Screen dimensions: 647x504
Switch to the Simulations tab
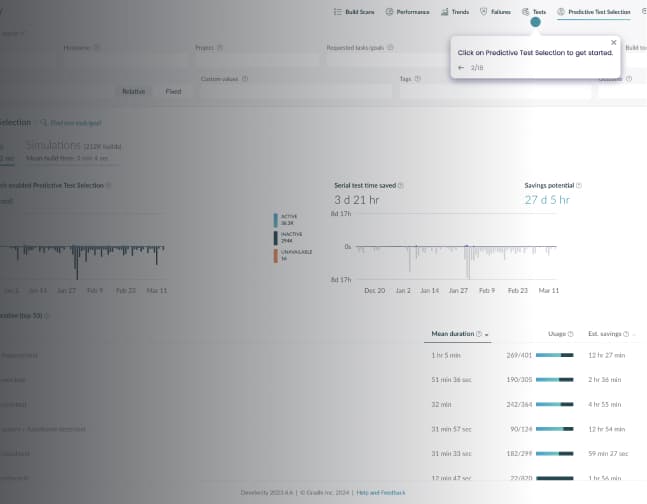tap(61, 146)
